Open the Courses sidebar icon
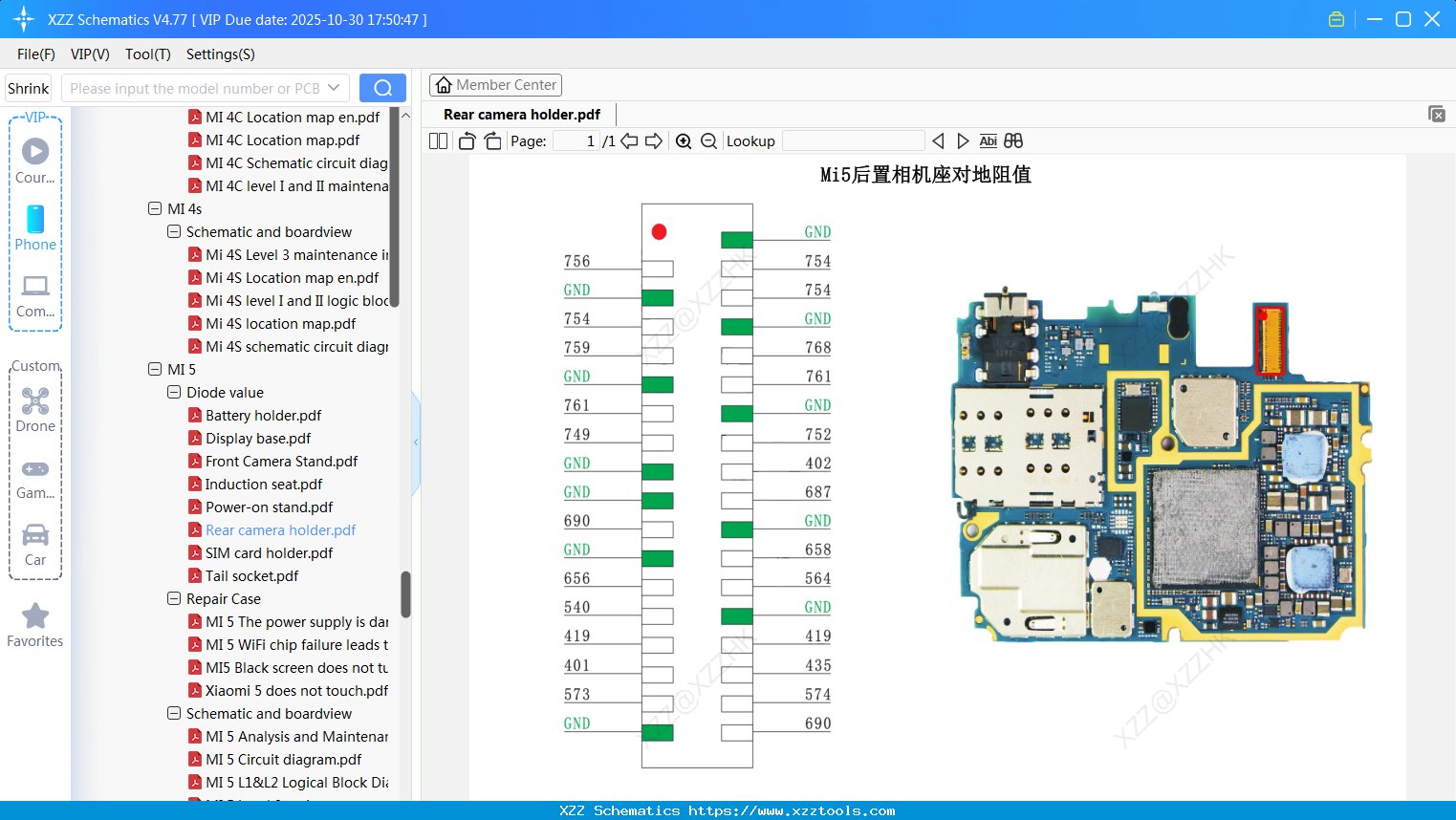The height and width of the screenshot is (820, 1456). pyautogui.click(x=35, y=161)
